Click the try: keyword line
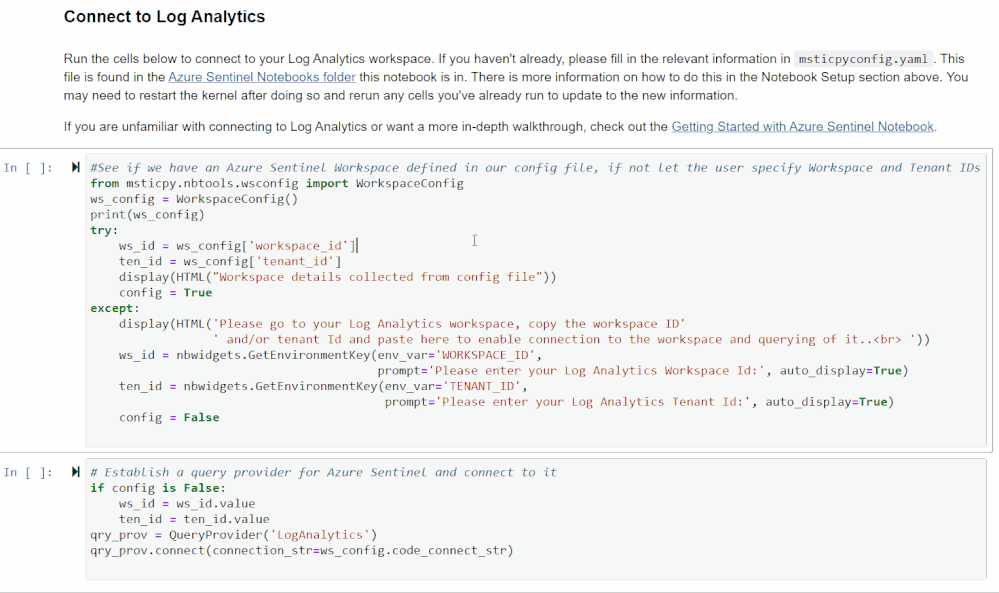999x593 pixels. (x=104, y=230)
